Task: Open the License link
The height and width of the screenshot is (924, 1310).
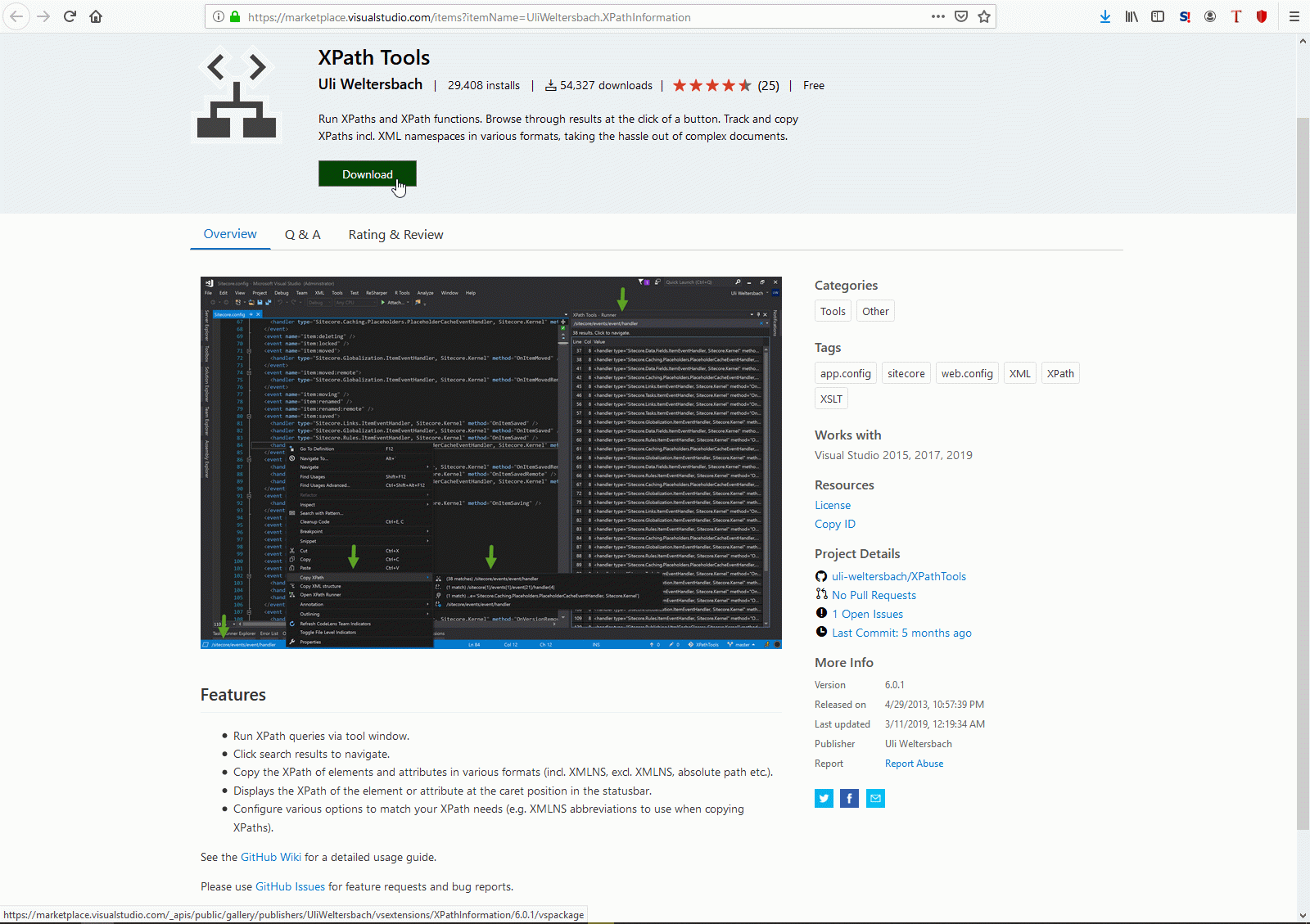Action: pyautogui.click(x=833, y=505)
